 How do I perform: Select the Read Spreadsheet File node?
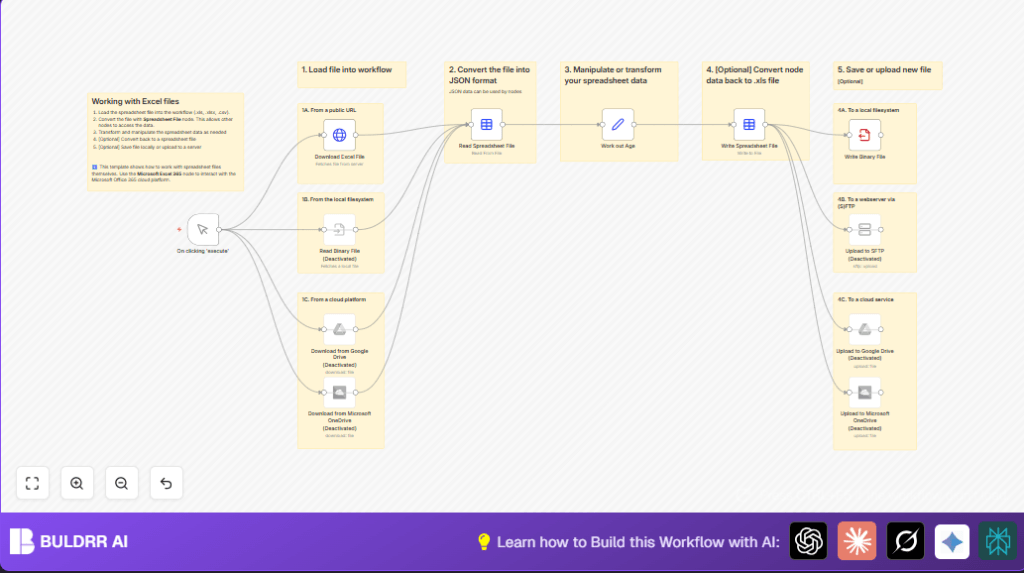coord(486,125)
